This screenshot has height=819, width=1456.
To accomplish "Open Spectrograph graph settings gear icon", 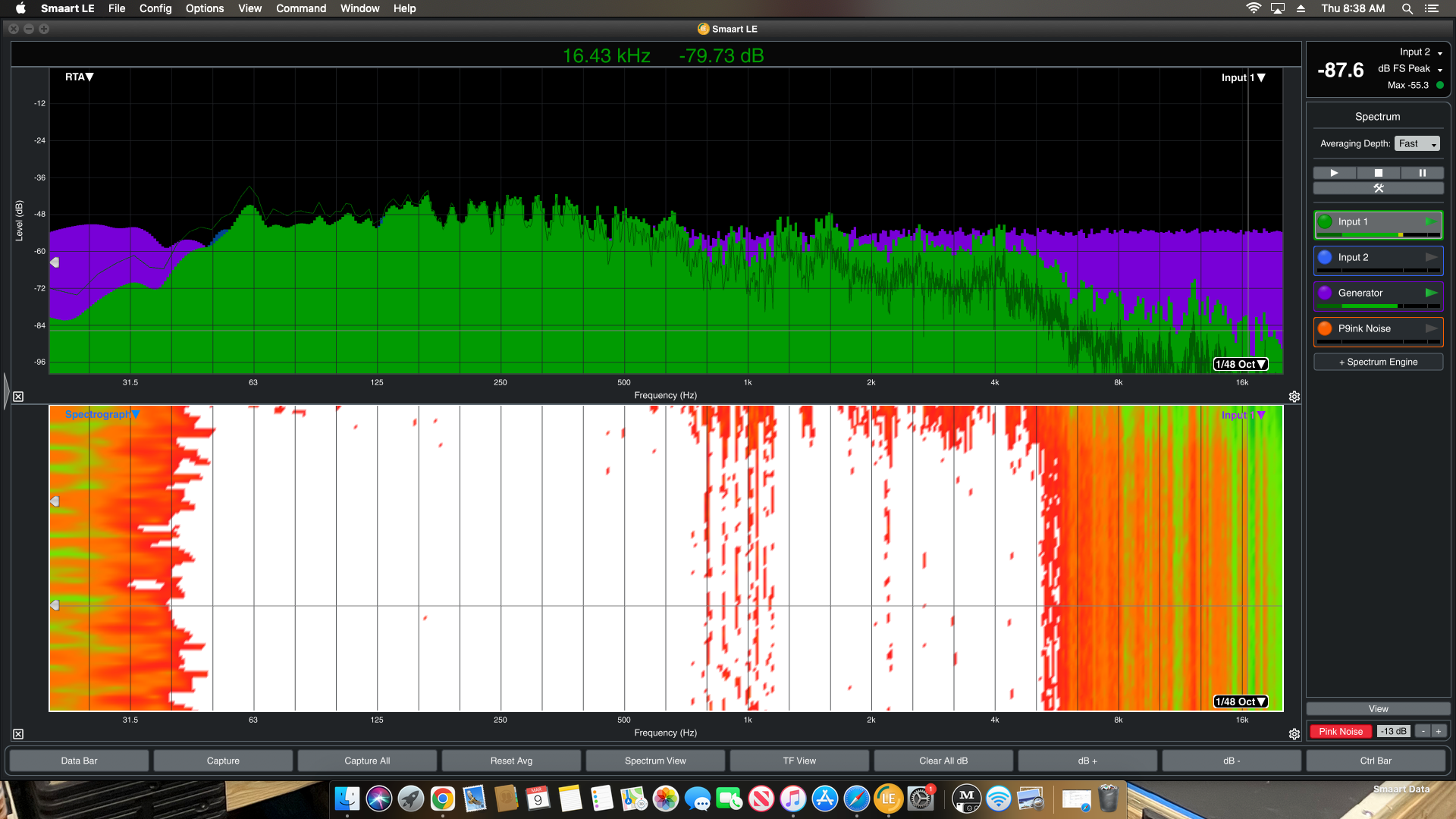I will coord(1294,734).
